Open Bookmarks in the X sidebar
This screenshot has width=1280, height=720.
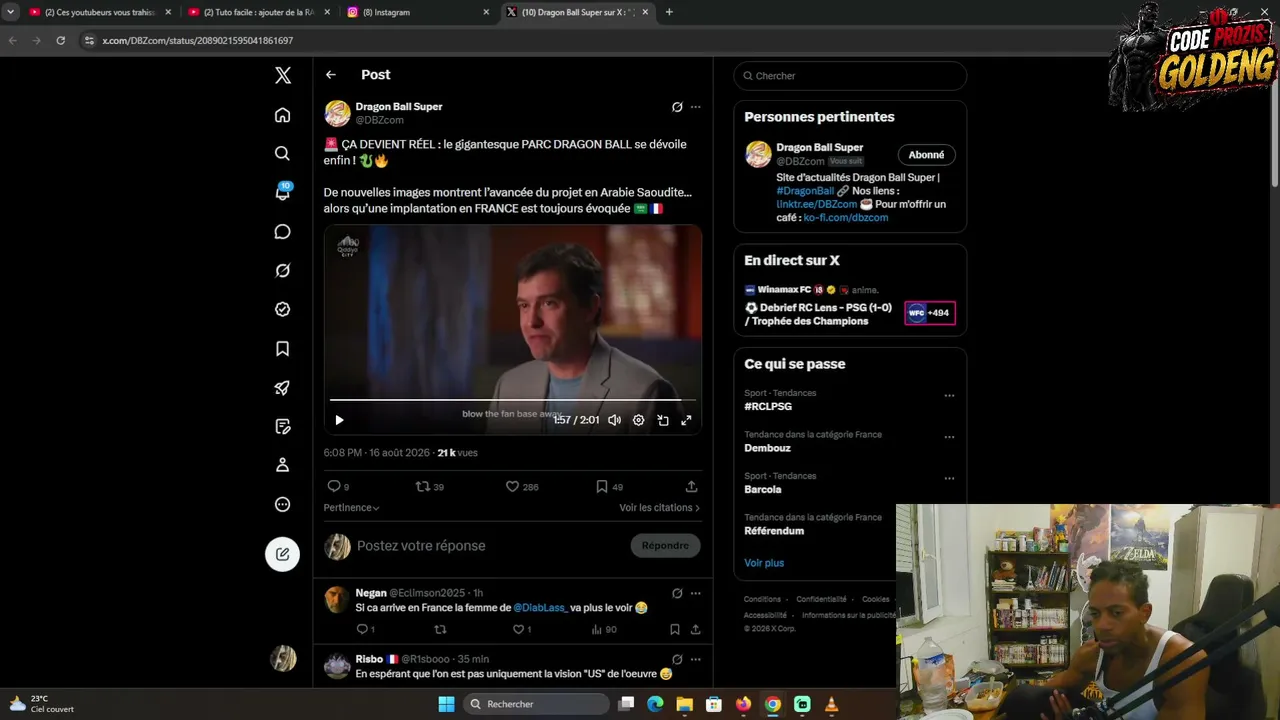tap(283, 349)
